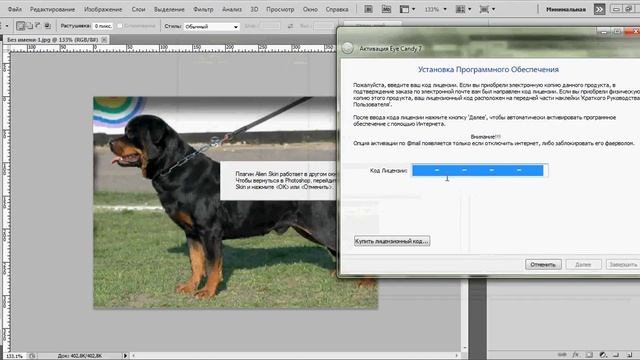640x360 pixels.
Task: Click the Растушевка feather value field
Action: coord(103,26)
